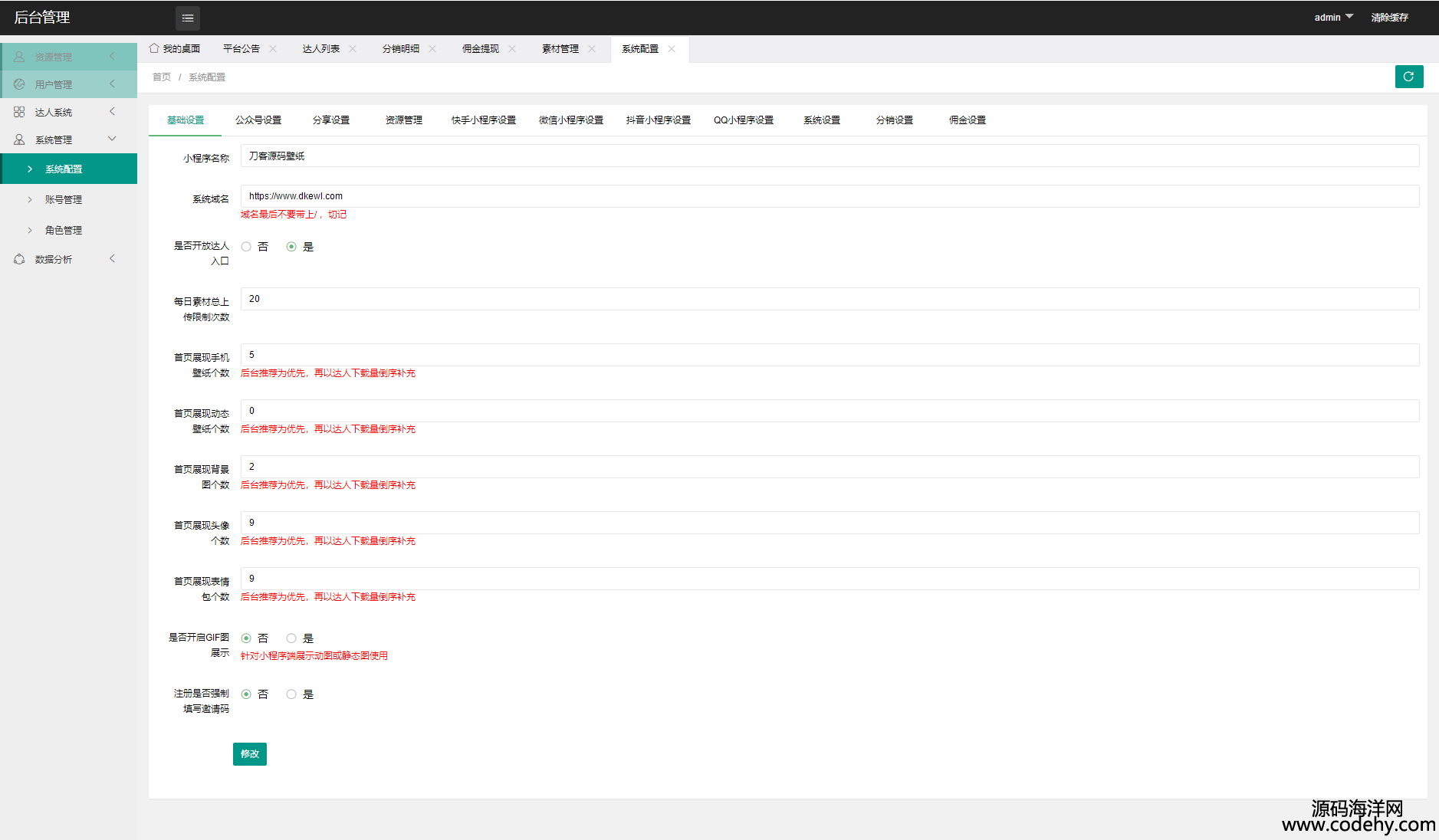Screen dimensions: 1439x840
Task: Close the 达人列表 tab
Action: [x=353, y=48]
